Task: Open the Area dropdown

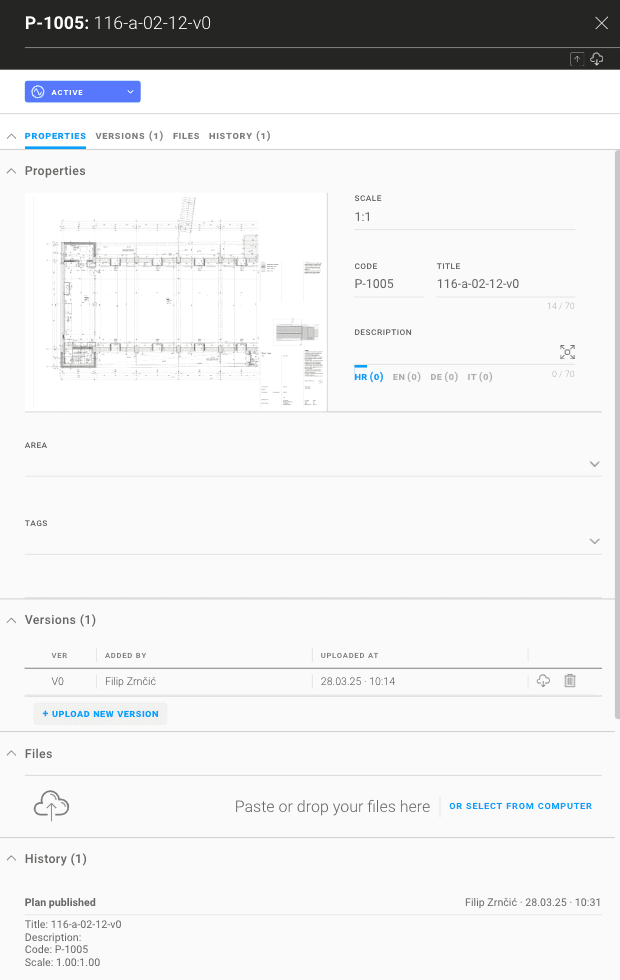Action: point(594,464)
